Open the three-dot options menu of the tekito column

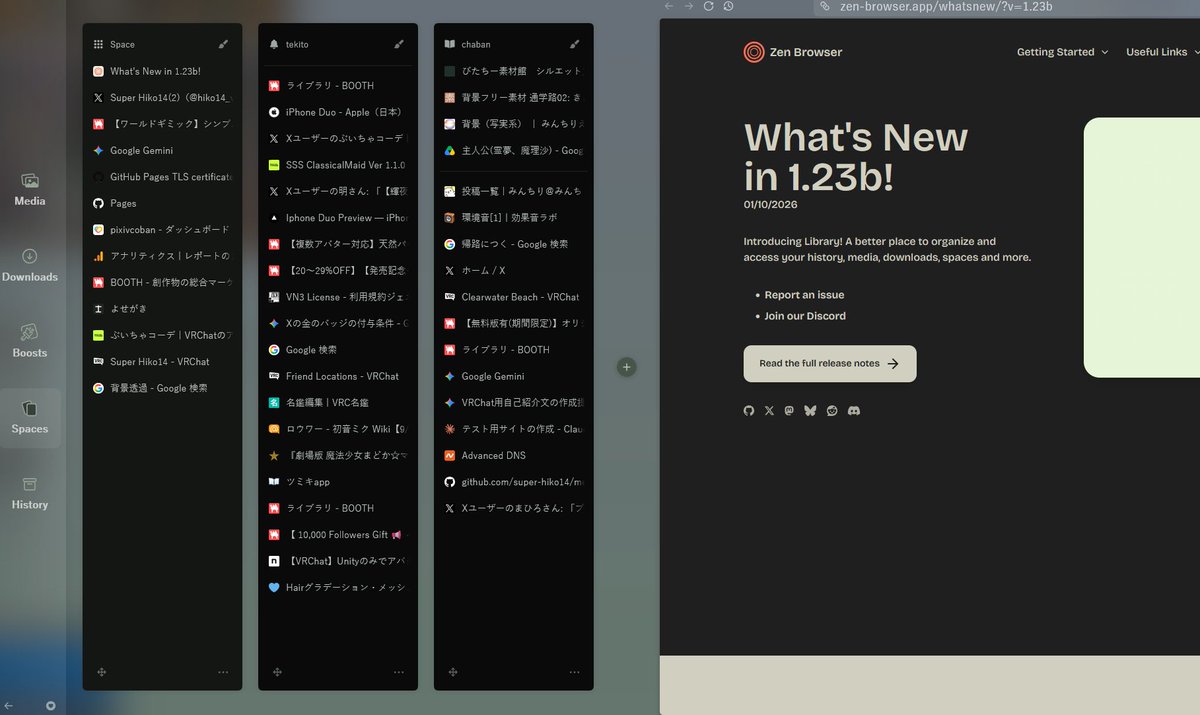(x=399, y=672)
